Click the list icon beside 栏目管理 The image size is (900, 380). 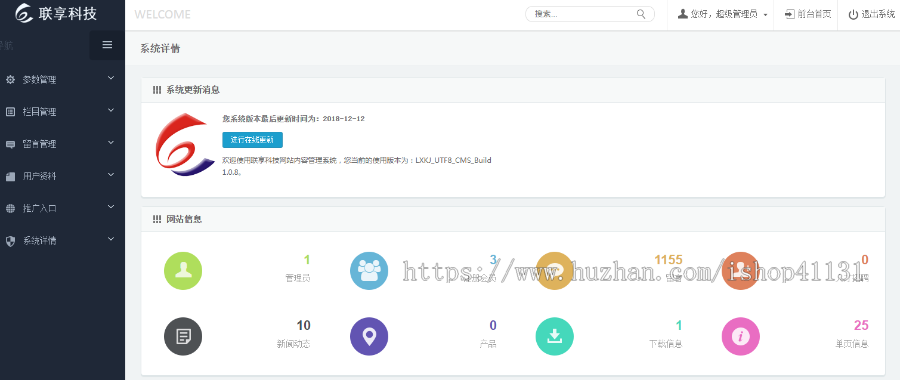tap(10, 112)
